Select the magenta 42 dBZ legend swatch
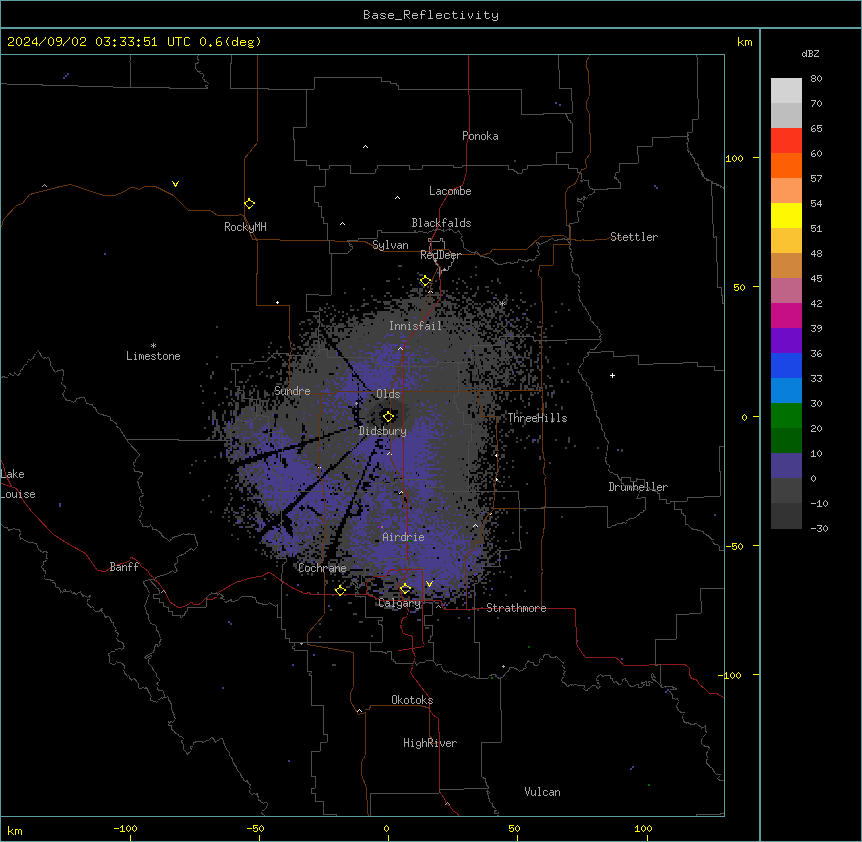The width and height of the screenshot is (862, 842). 786,315
